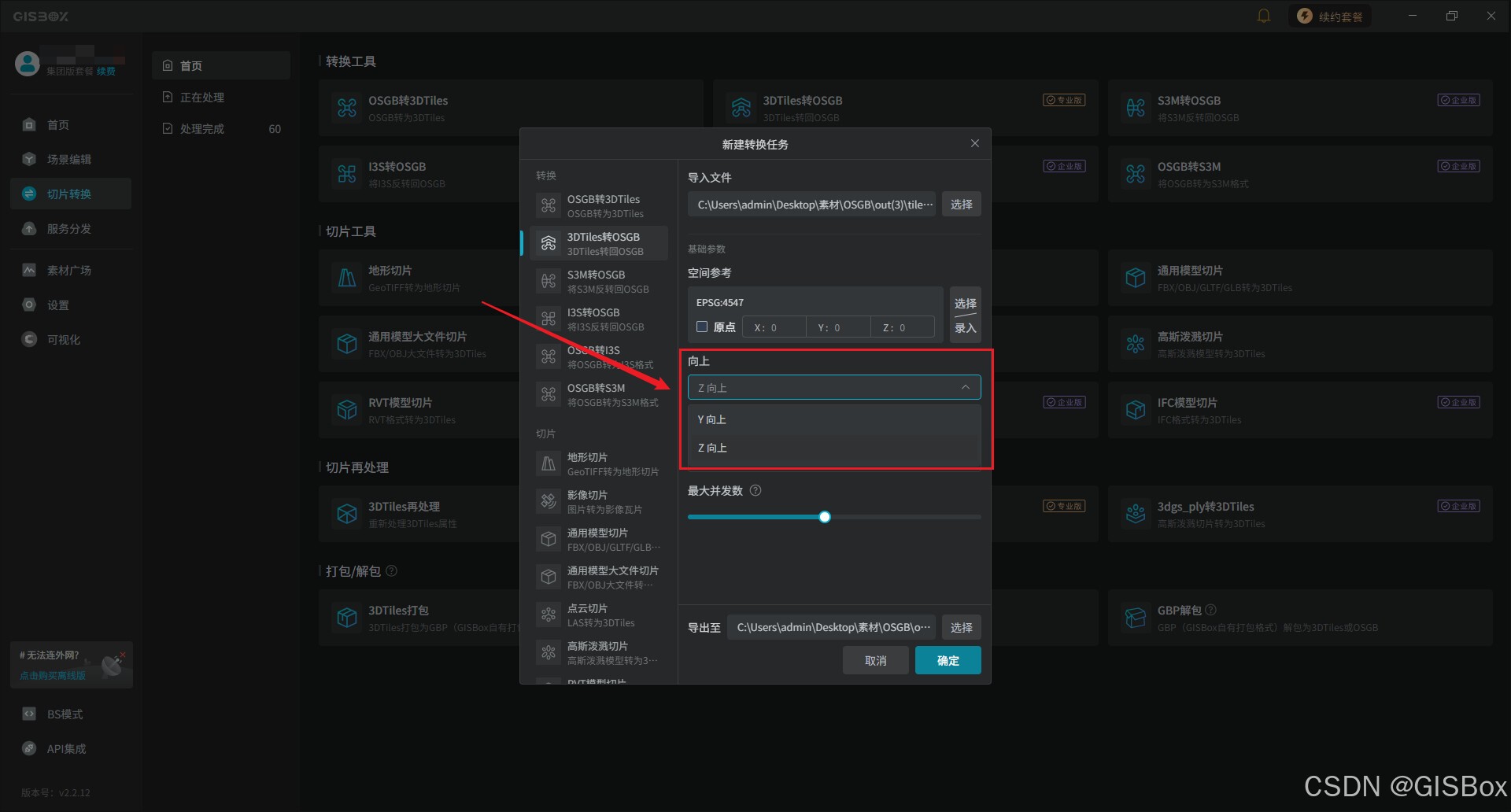Click 录入 button for 空间参考

tap(966, 328)
